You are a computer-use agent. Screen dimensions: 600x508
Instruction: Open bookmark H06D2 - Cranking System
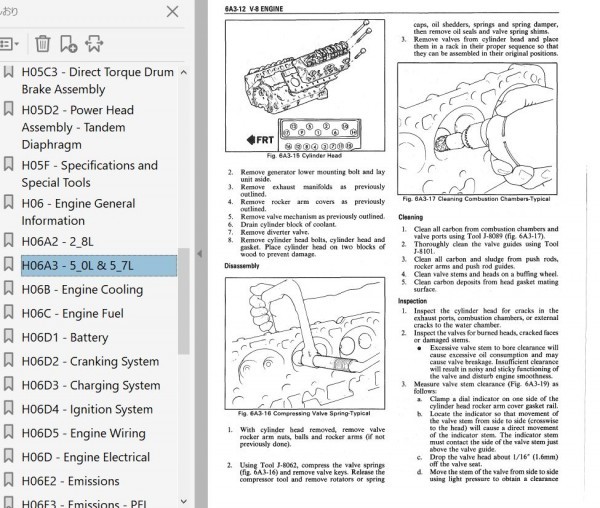coord(90,361)
